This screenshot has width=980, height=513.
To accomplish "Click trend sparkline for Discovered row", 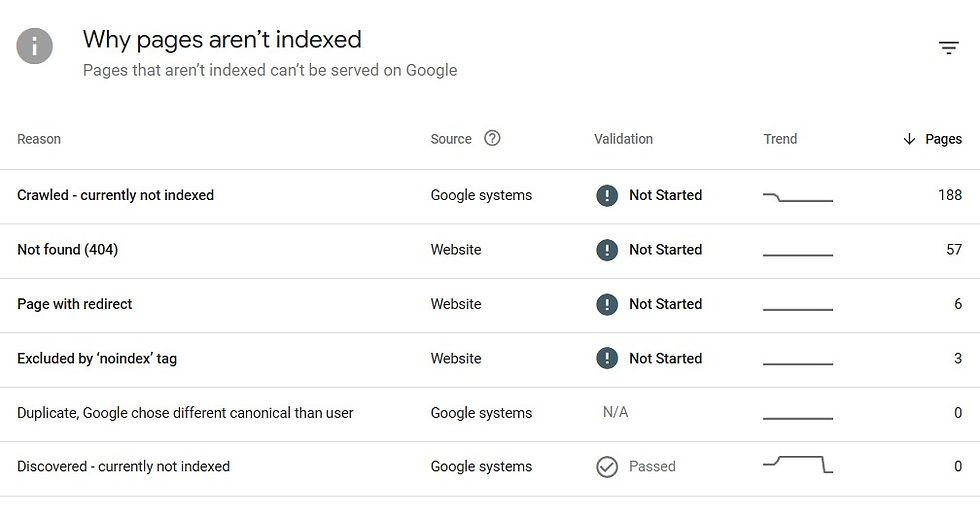I will (798, 464).
